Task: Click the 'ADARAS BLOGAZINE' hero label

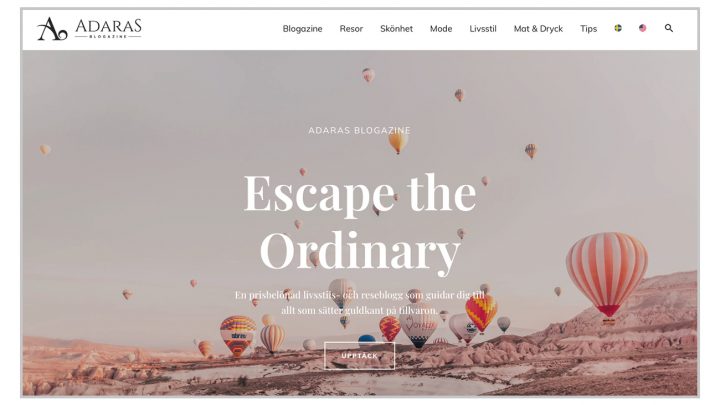Action: (x=360, y=130)
